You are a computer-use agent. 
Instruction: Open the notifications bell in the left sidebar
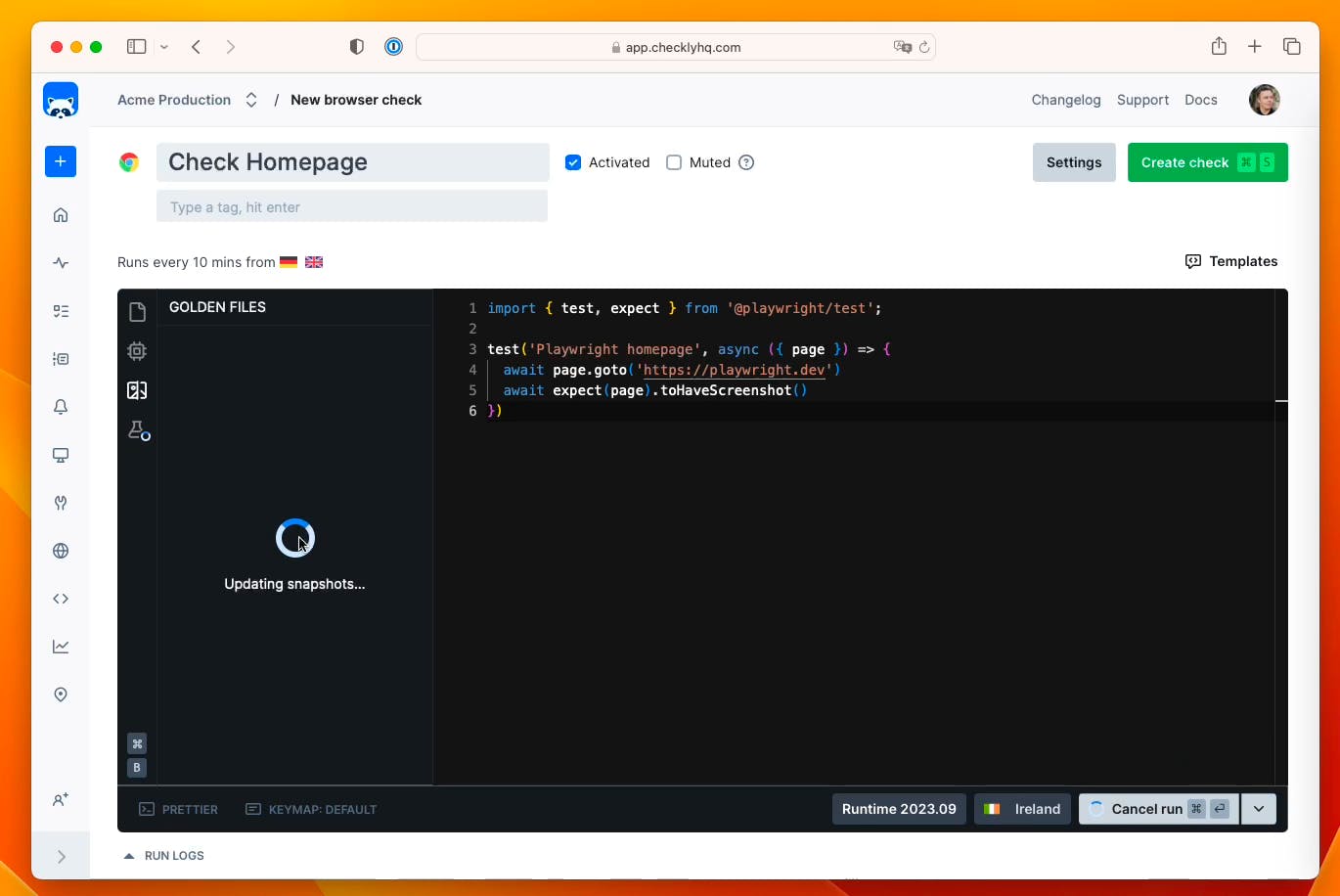pos(60,406)
